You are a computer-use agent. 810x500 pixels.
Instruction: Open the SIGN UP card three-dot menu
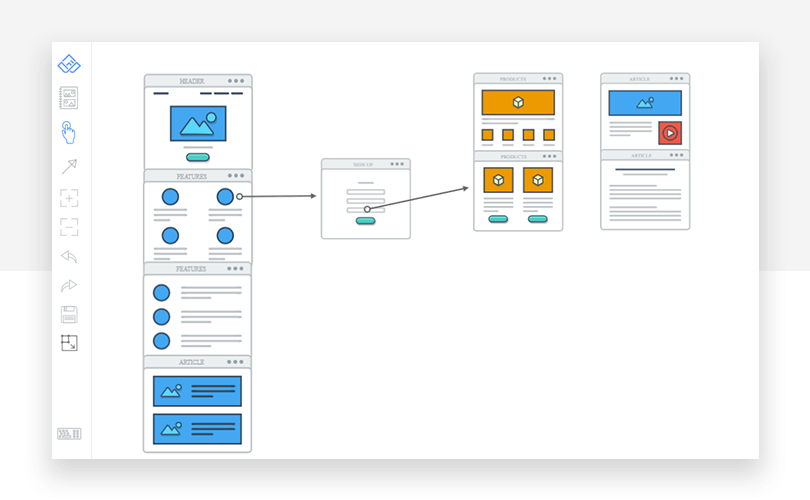tap(397, 164)
